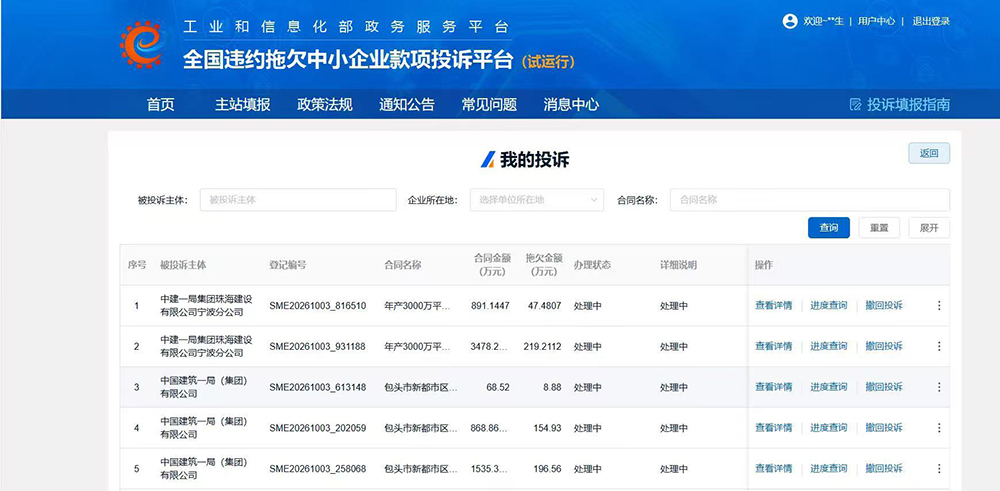Open more options for row 1 (SME20261003_816510)
This screenshot has width=1000, height=491.
click(x=939, y=305)
